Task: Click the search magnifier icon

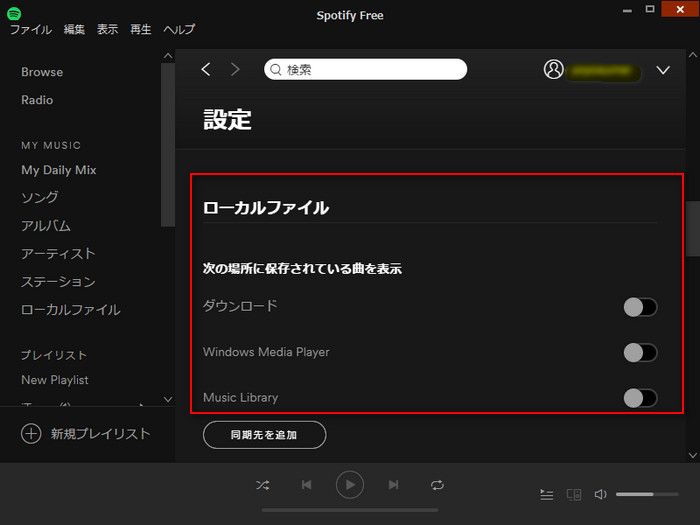Action: click(x=275, y=70)
